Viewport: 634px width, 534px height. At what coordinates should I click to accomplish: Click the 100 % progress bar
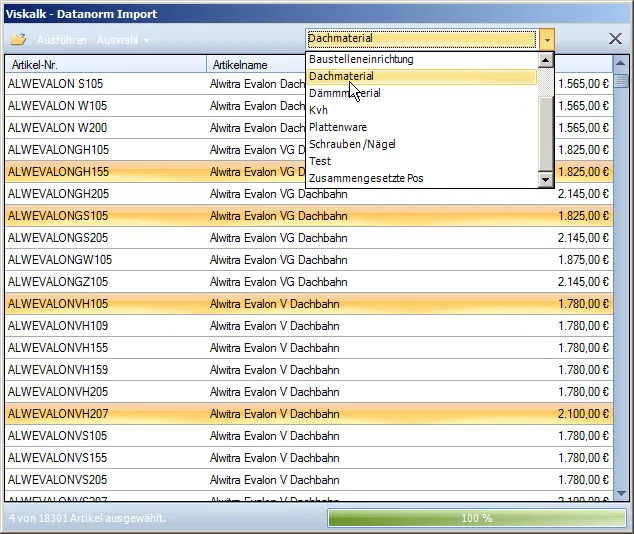(476, 518)
